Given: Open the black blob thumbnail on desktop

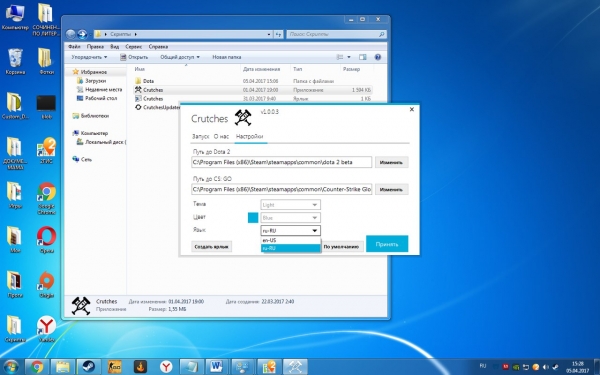Looking at the screenshot, I should point(46,107).
